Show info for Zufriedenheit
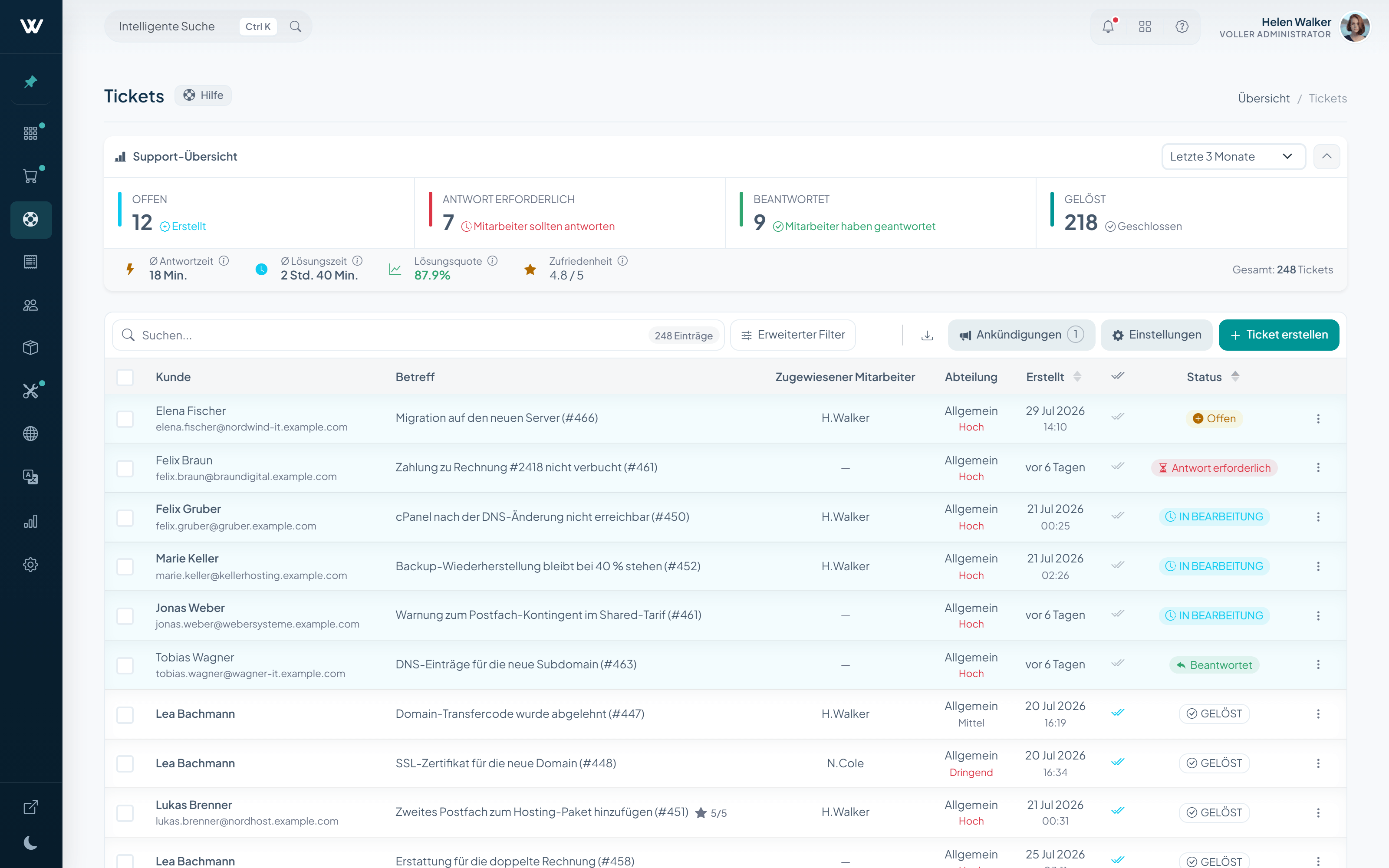The height and width of the screenshot is (868, 1389). [623, 261]
